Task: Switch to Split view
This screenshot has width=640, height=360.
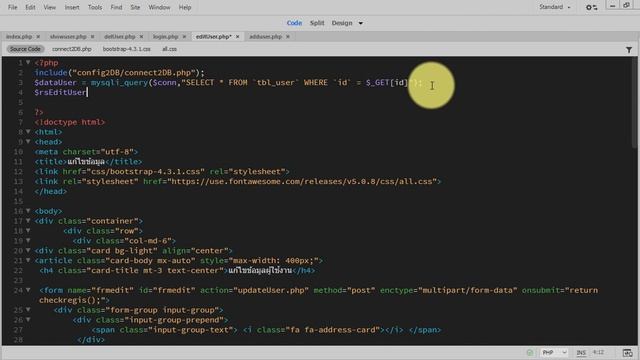Action: coord(317,23)
